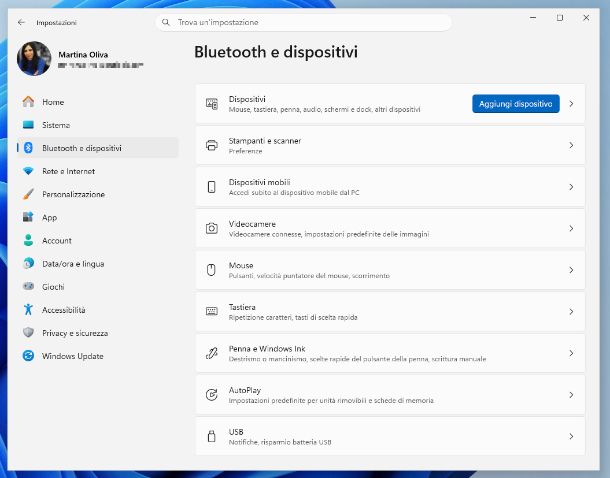This screenshot has width=610, height=478.
Task: Open Stampanti e scanner settings
Action: (390, 145)
